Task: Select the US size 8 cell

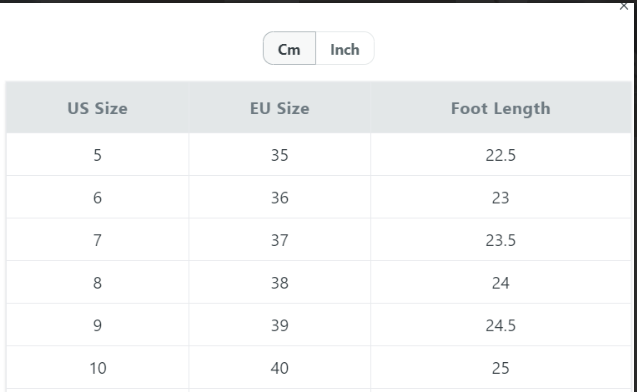Action: 98,283
